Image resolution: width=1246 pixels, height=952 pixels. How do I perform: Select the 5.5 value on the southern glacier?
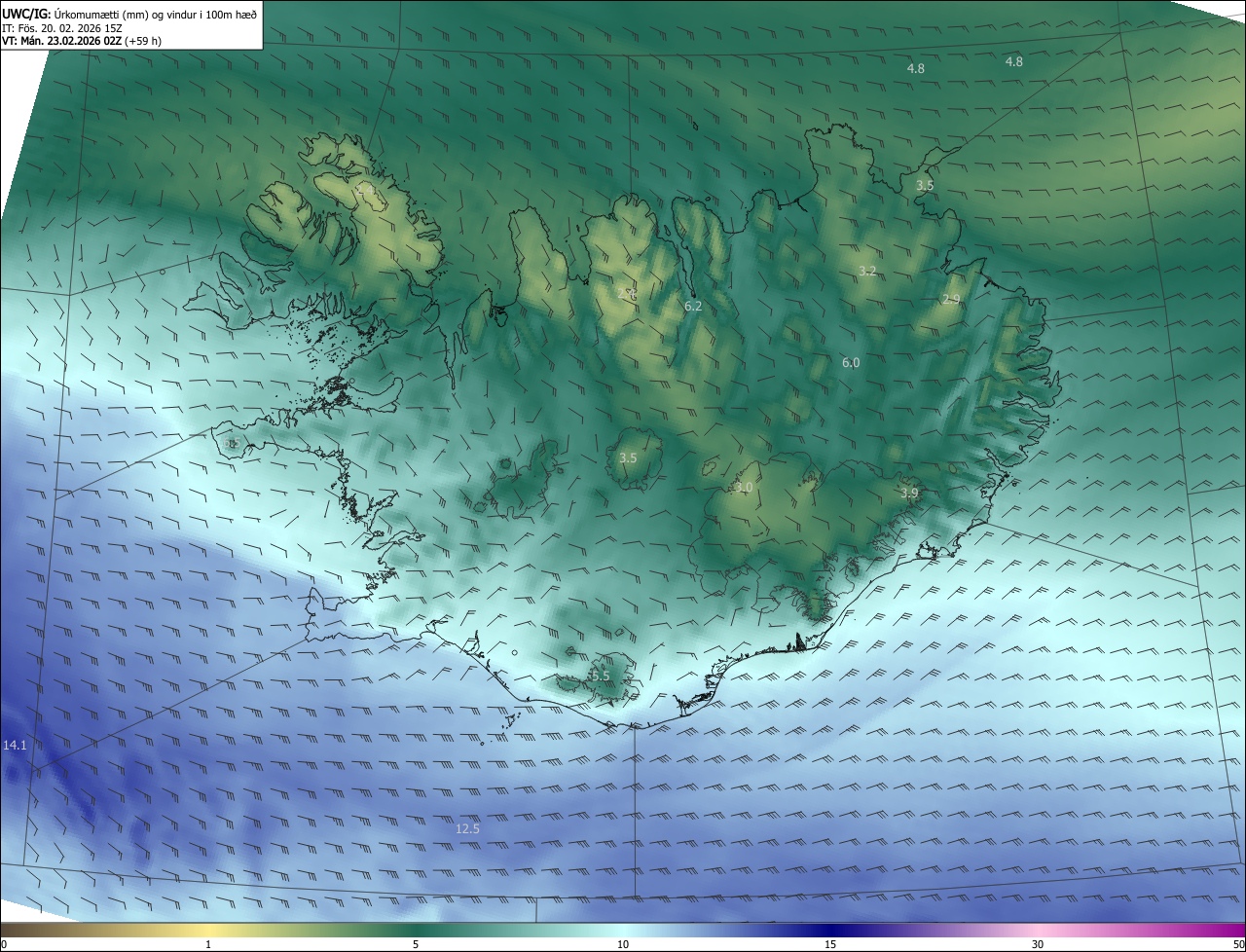point(601,676)
